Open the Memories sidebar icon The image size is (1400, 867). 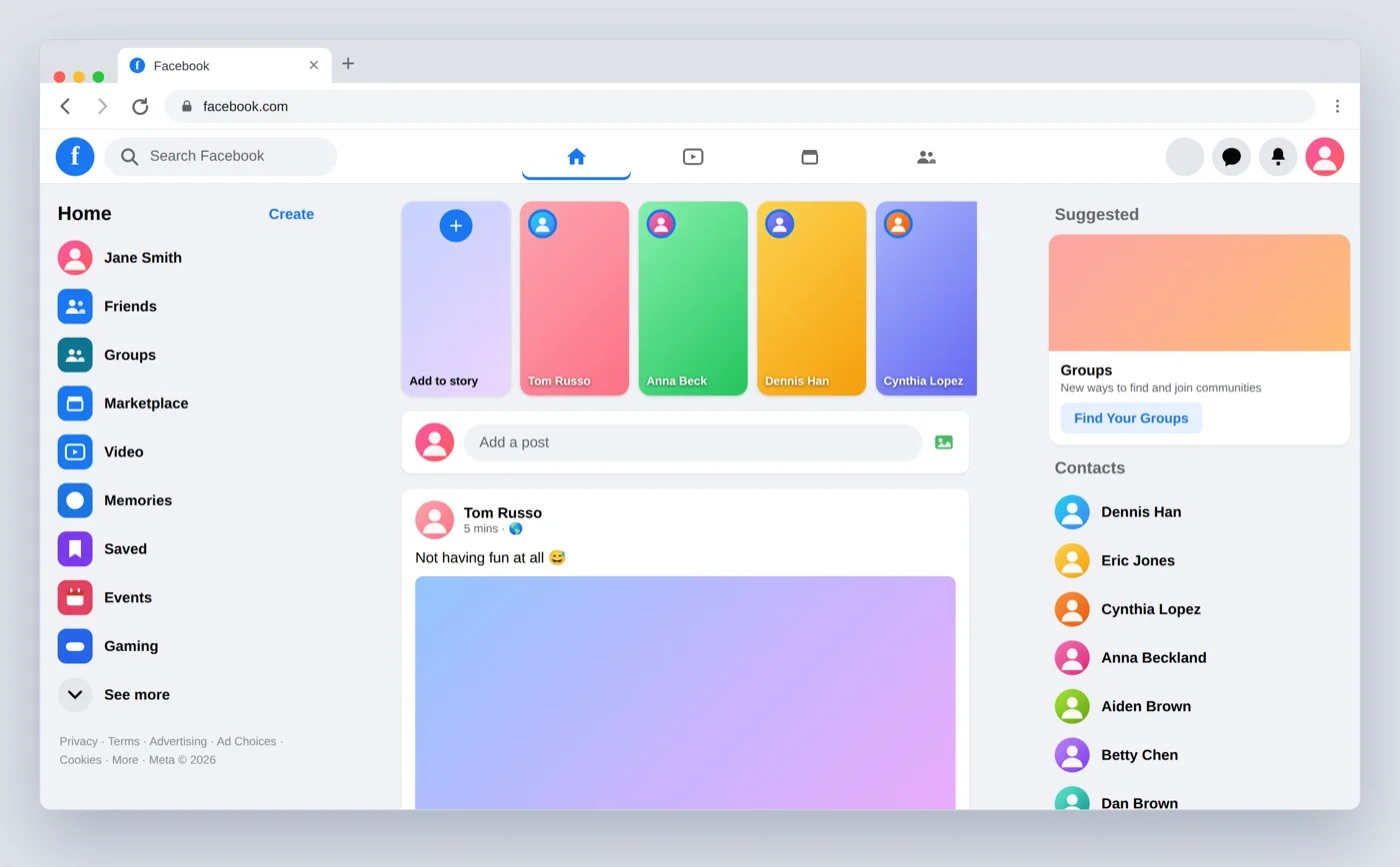click(x=75, y=500)
